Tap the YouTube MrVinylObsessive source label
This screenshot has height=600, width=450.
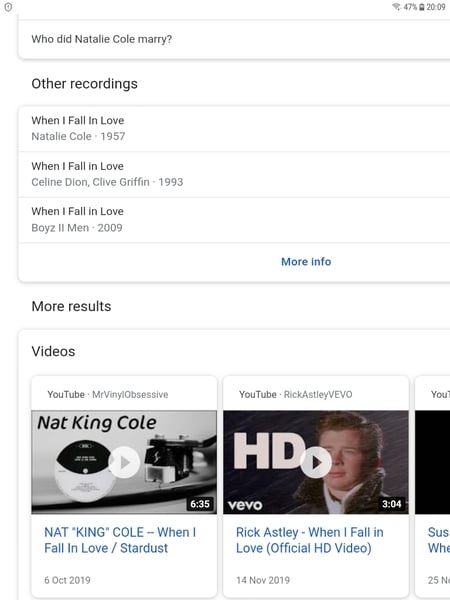tap(108, 395)
